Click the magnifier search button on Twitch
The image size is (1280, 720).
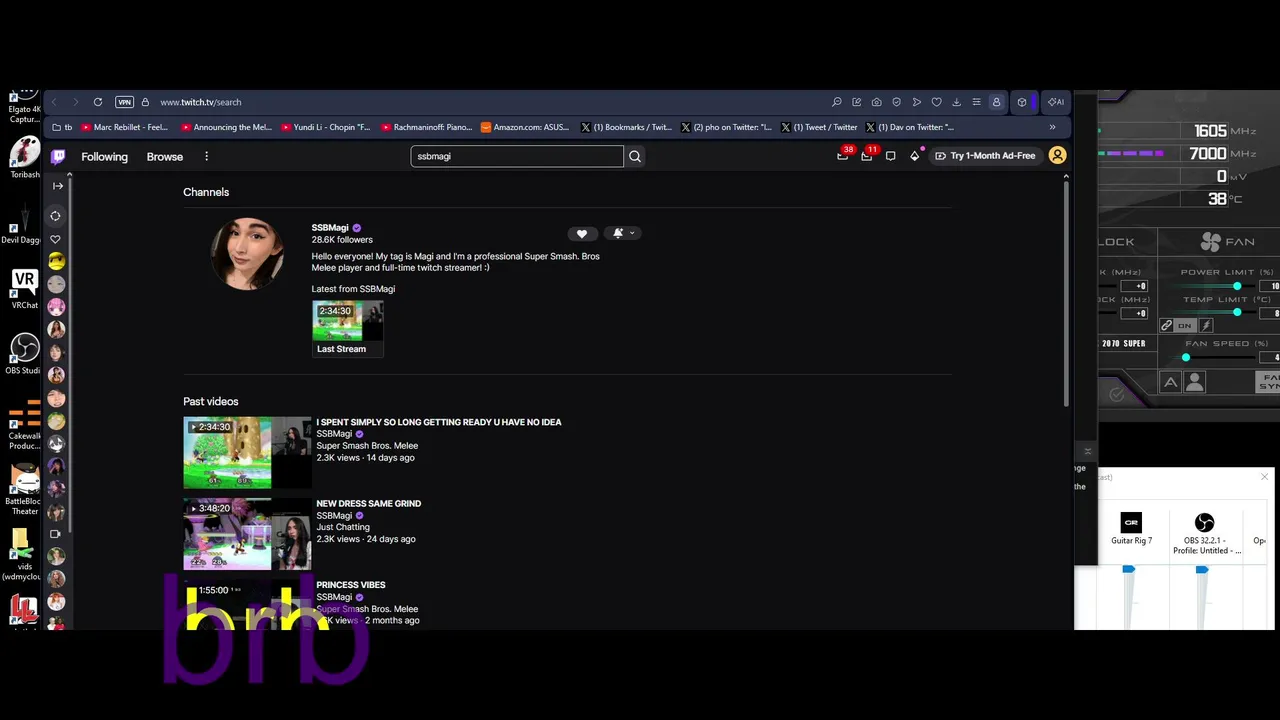pyautogui.click(x=635, y=156)
